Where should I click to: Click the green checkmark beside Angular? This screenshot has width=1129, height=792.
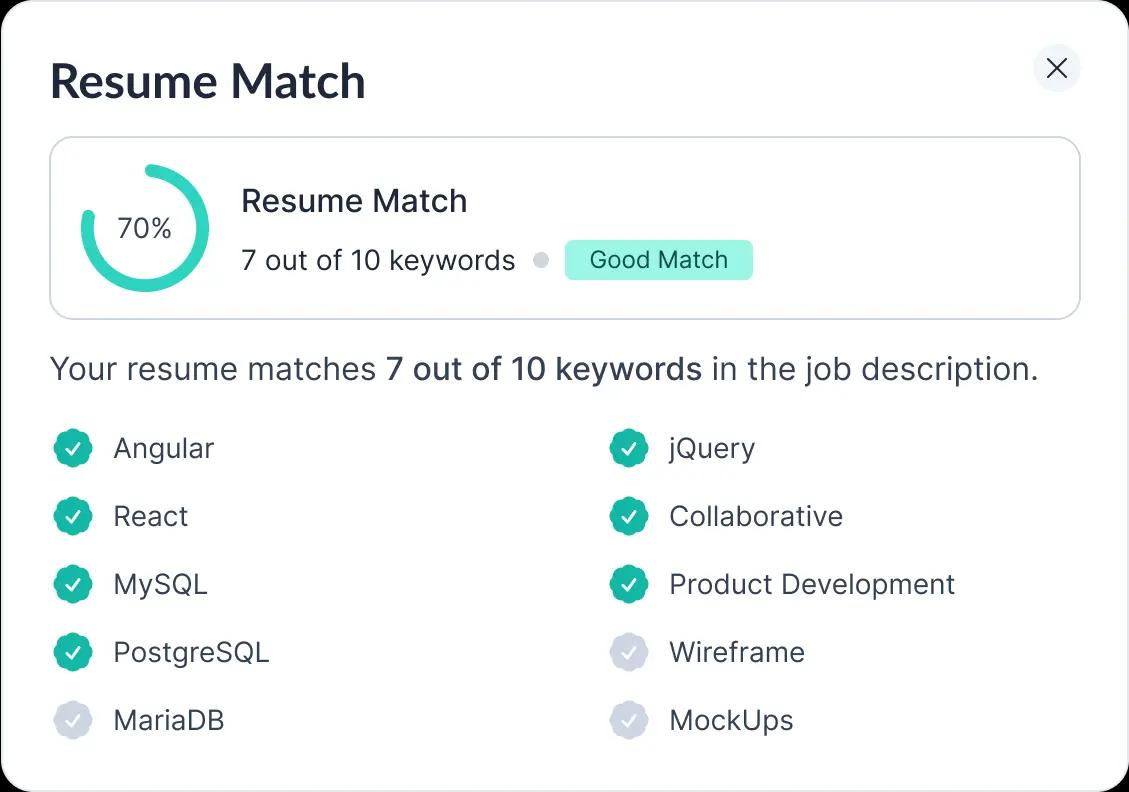[73, 449]
